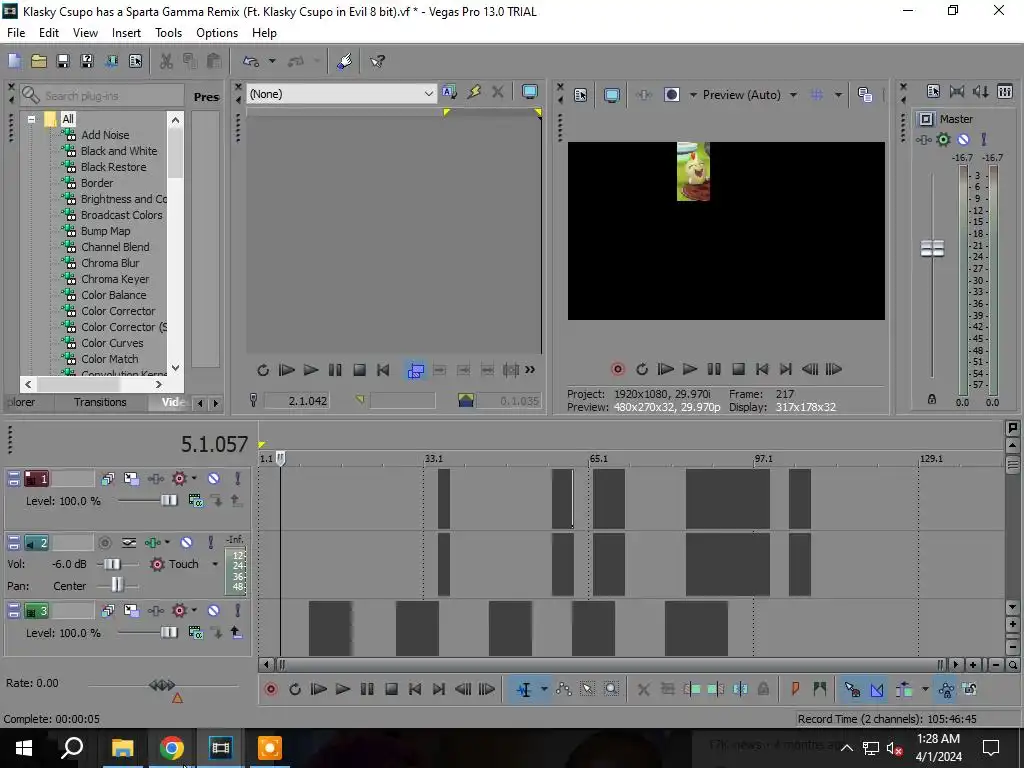Toggle preview on external monitor icon

[x=611, y=95]
